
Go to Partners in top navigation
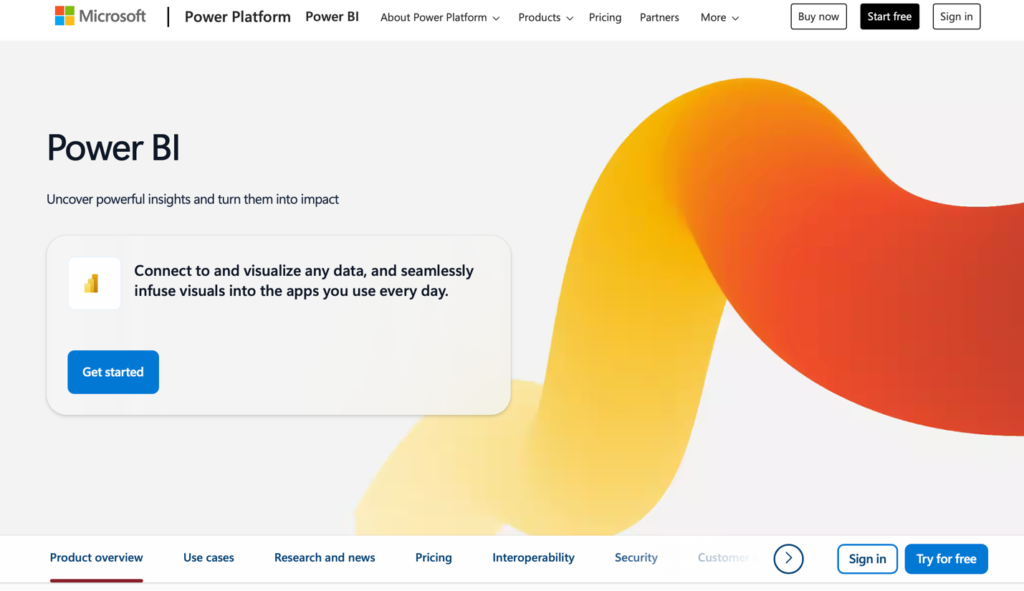click(659, 17)
